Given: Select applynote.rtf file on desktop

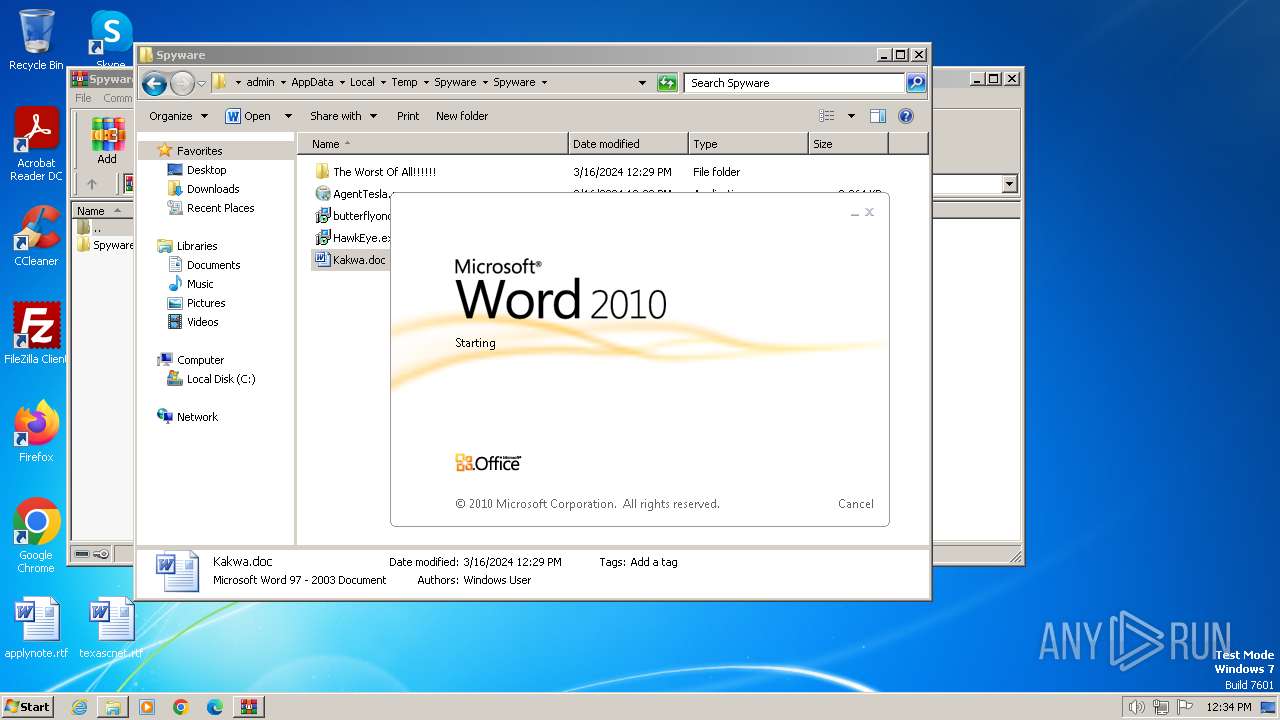Looking at the screenshot, I should tap(36, 628).
